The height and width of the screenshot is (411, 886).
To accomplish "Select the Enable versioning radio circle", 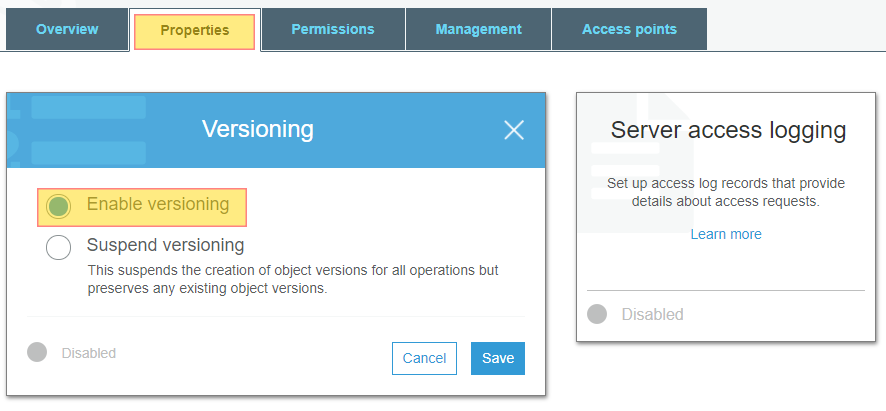I will tap(58, 206).
